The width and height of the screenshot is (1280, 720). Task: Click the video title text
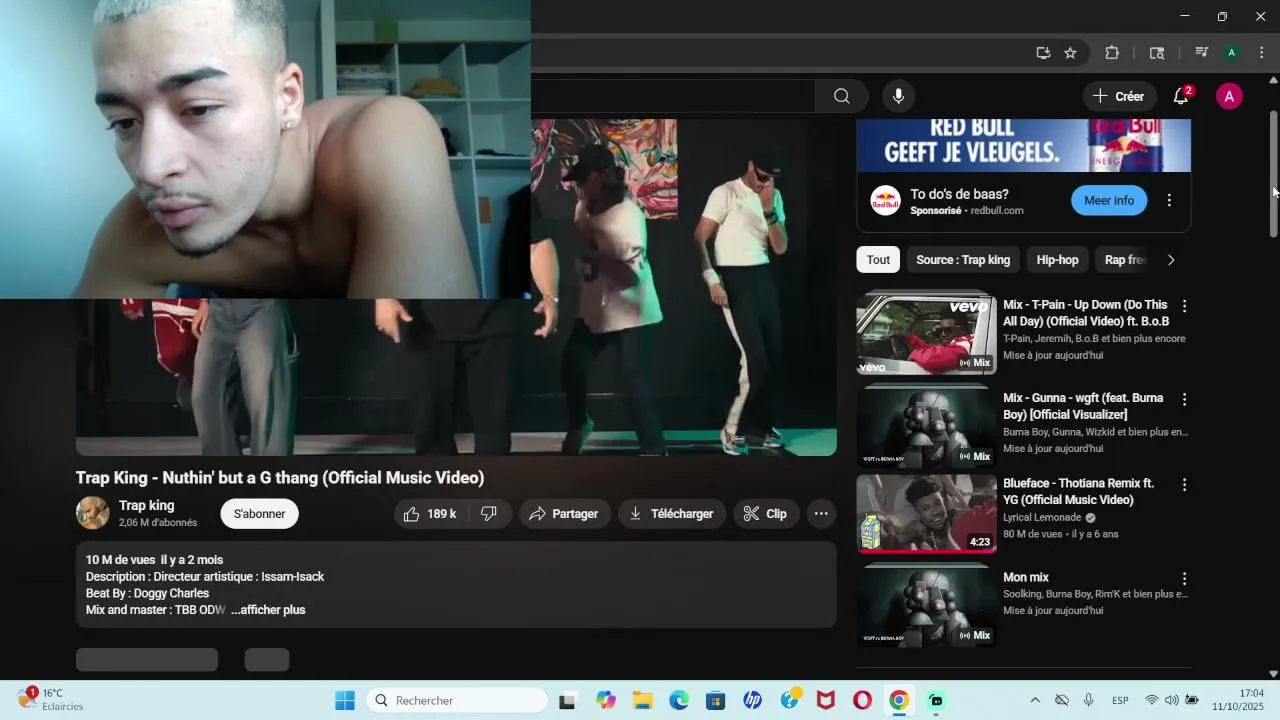click(280, 478)
